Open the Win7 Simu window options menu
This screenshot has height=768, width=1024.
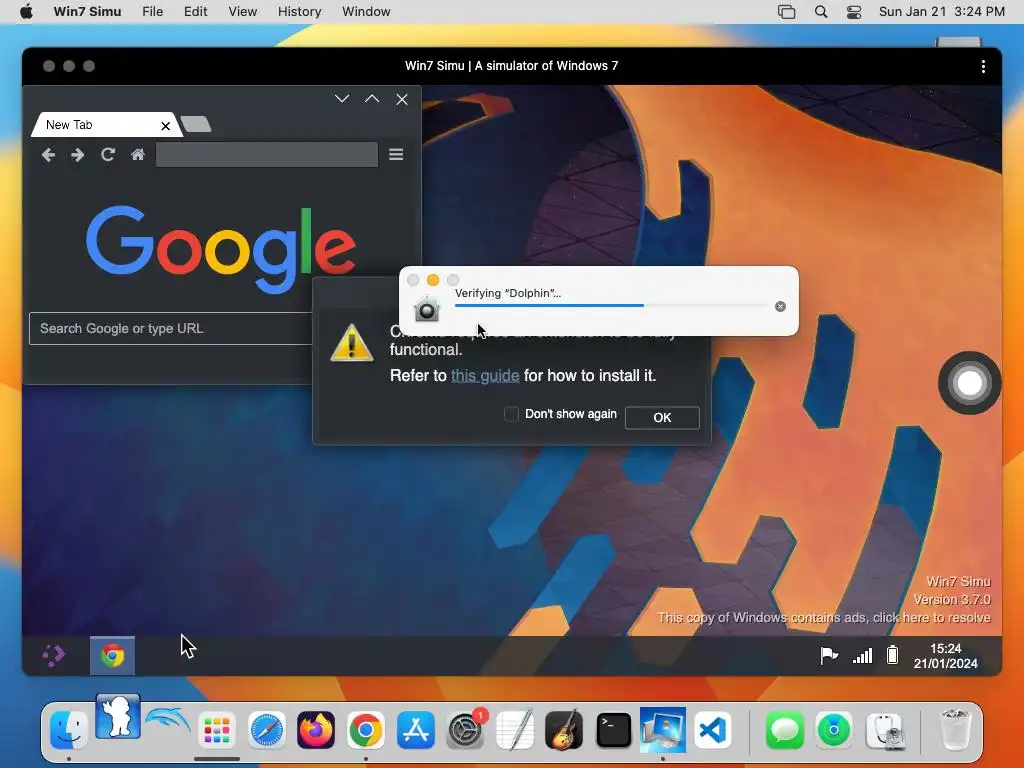coord(983,66)
